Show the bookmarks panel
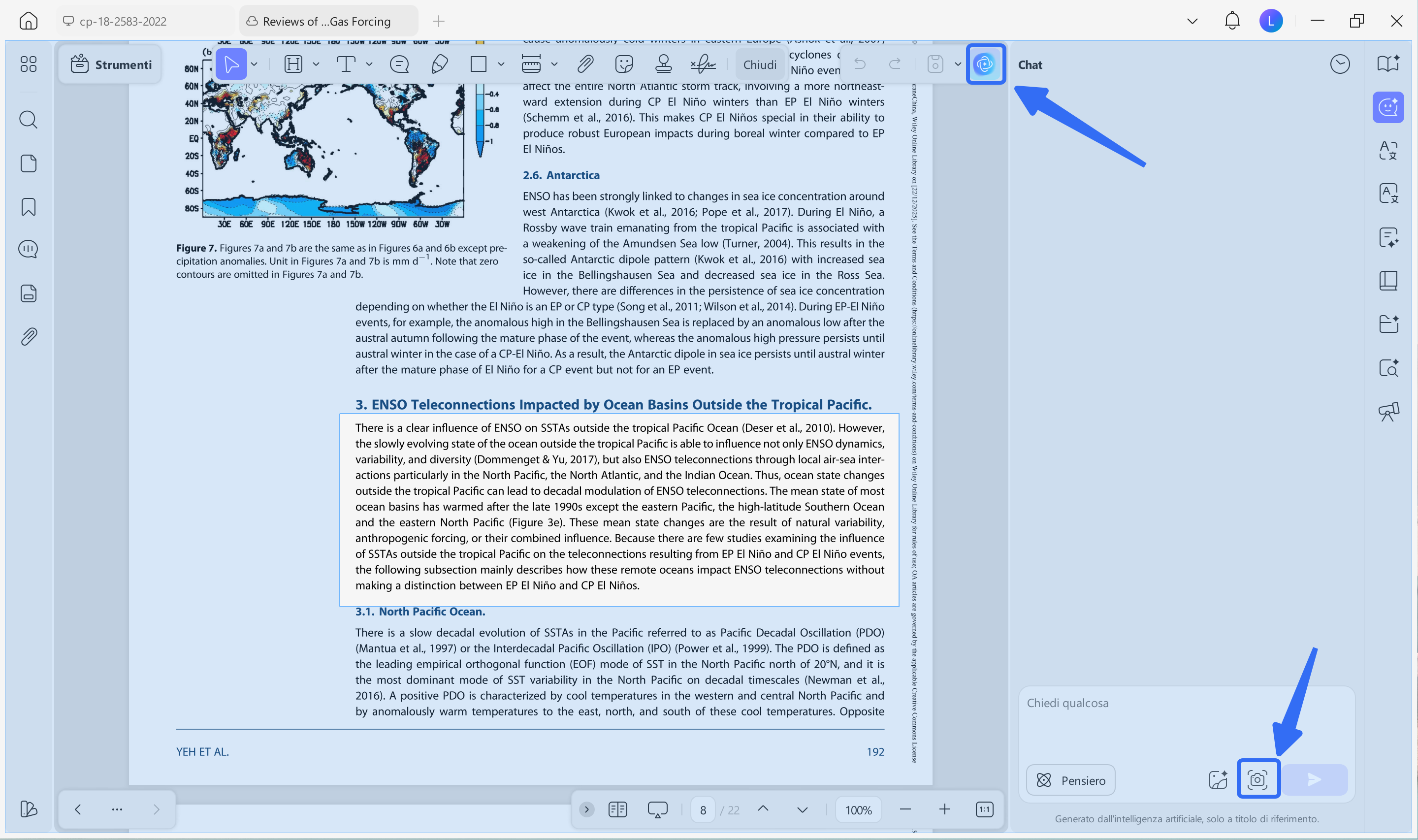1418x840 pixels. point(28,207)
